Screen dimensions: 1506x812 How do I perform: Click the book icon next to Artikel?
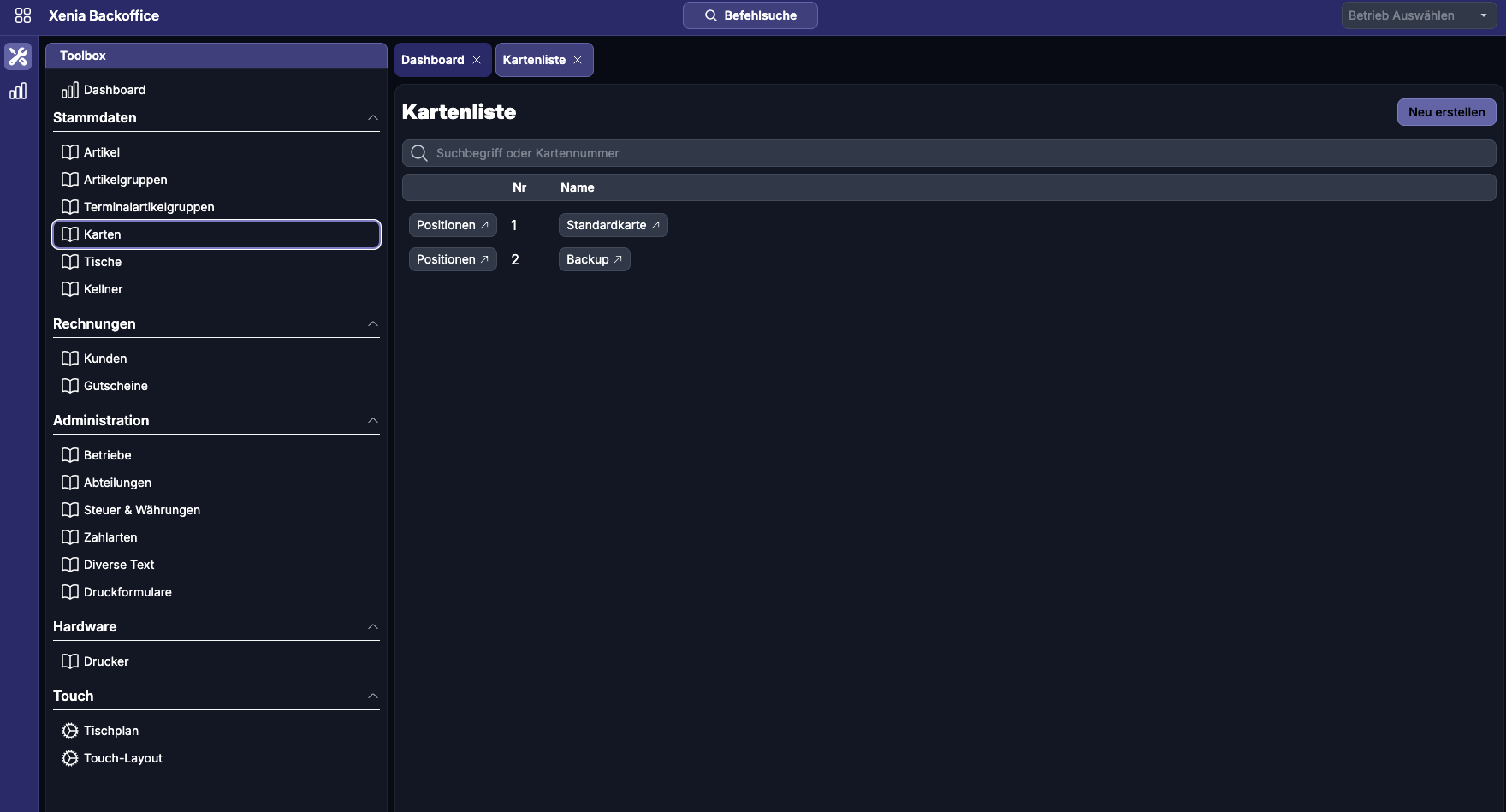coord(70,152)
